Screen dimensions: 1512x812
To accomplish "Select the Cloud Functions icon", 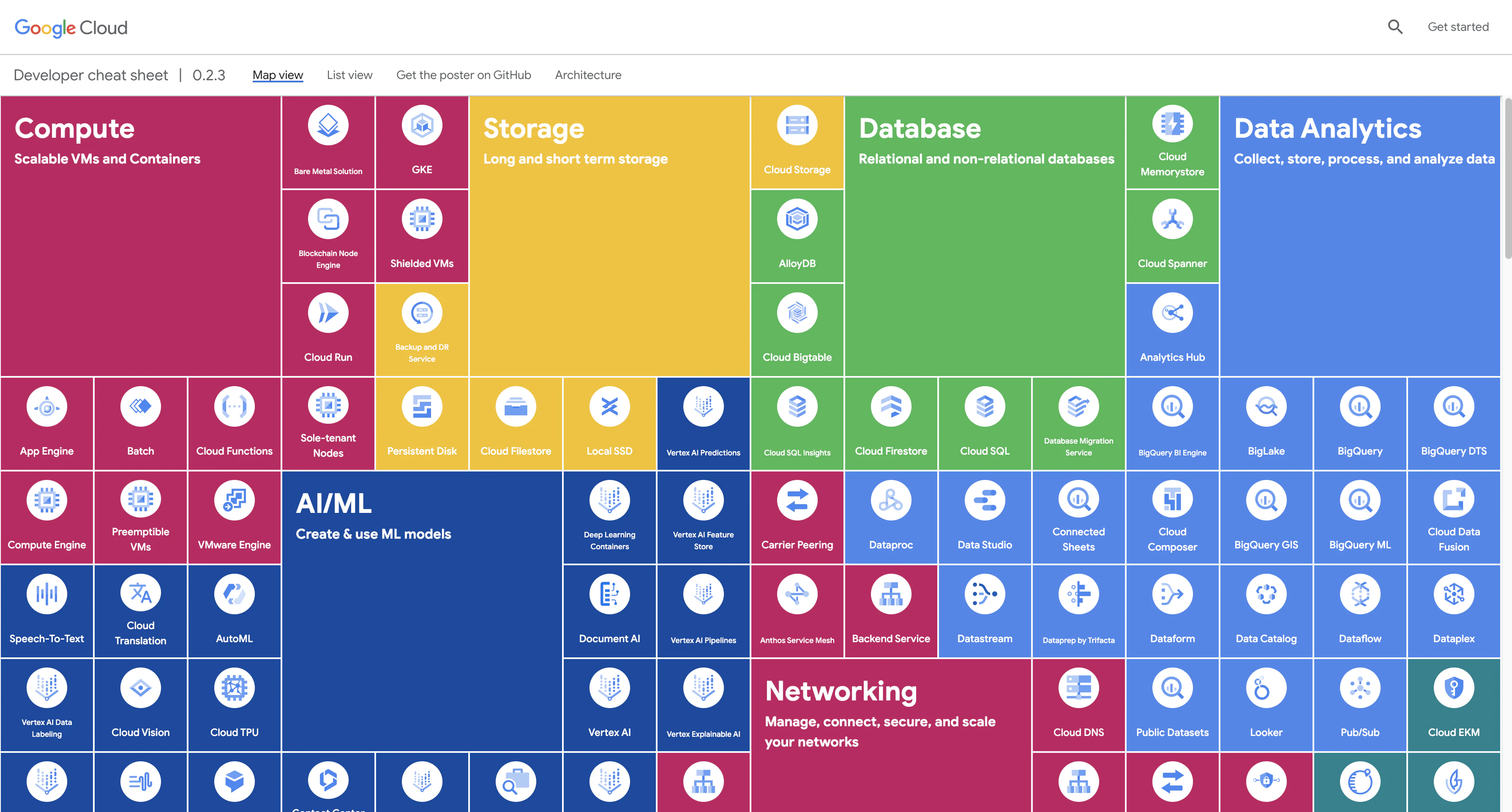I will [x=234, y=406].
